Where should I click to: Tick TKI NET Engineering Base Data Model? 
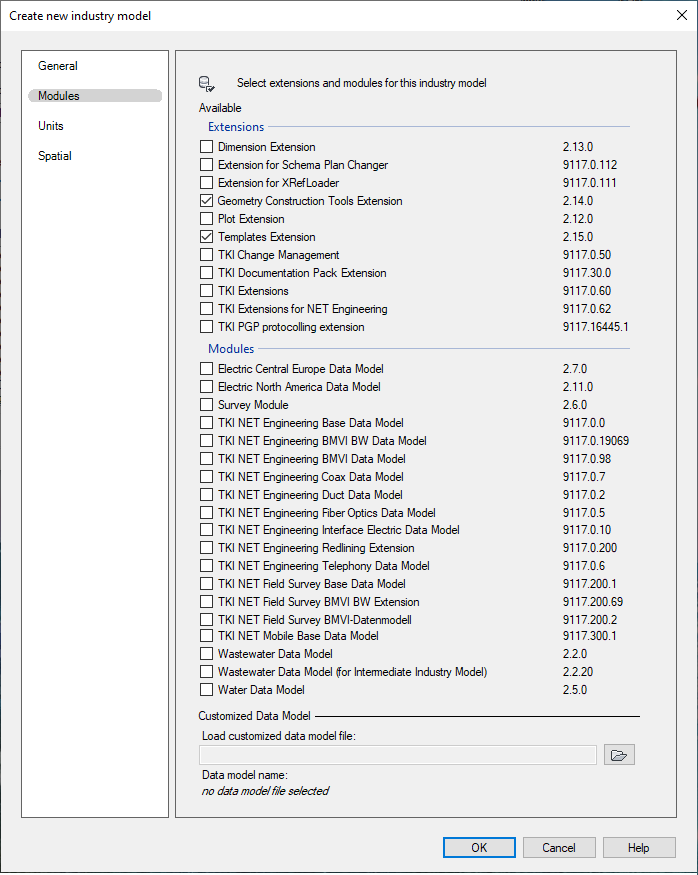206,422
